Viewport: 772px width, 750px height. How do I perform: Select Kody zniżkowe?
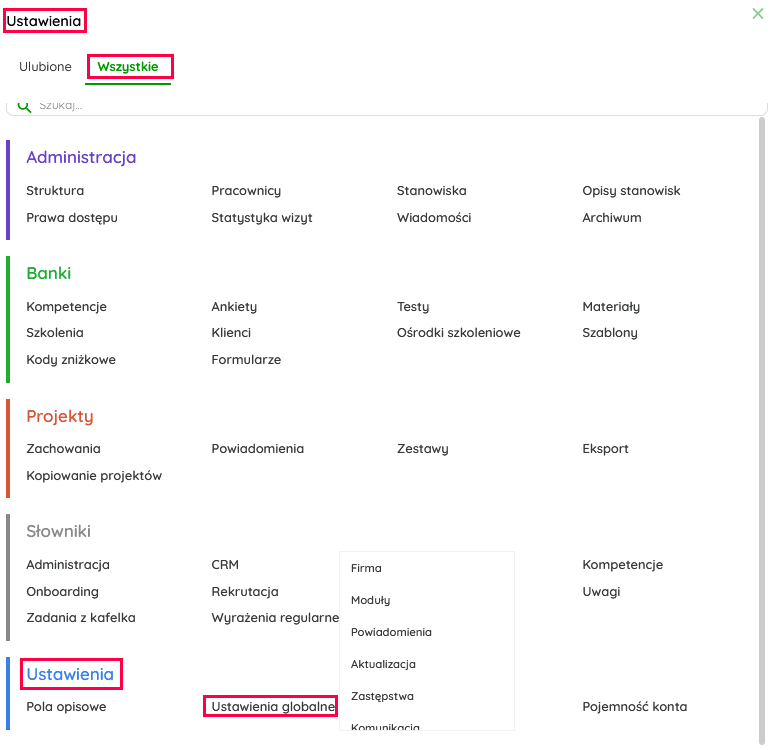(71, 360)
